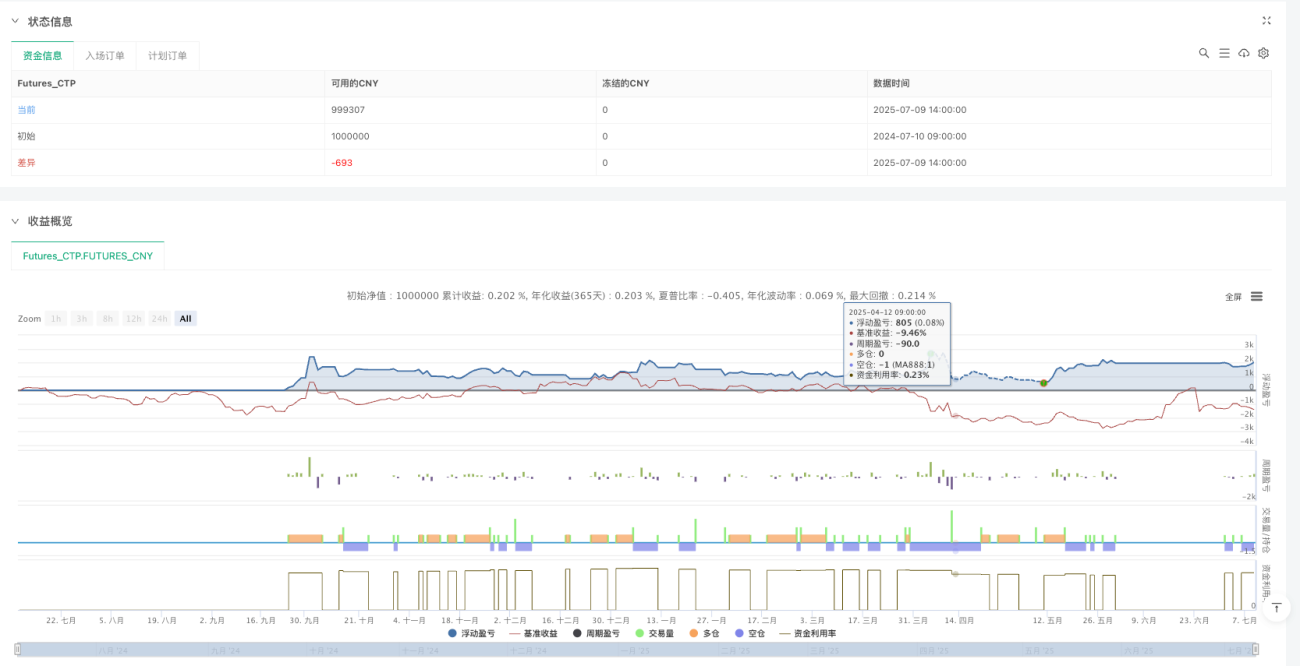Collapse the 状态信息 section

pyautogui.click(x=15, y=21)
